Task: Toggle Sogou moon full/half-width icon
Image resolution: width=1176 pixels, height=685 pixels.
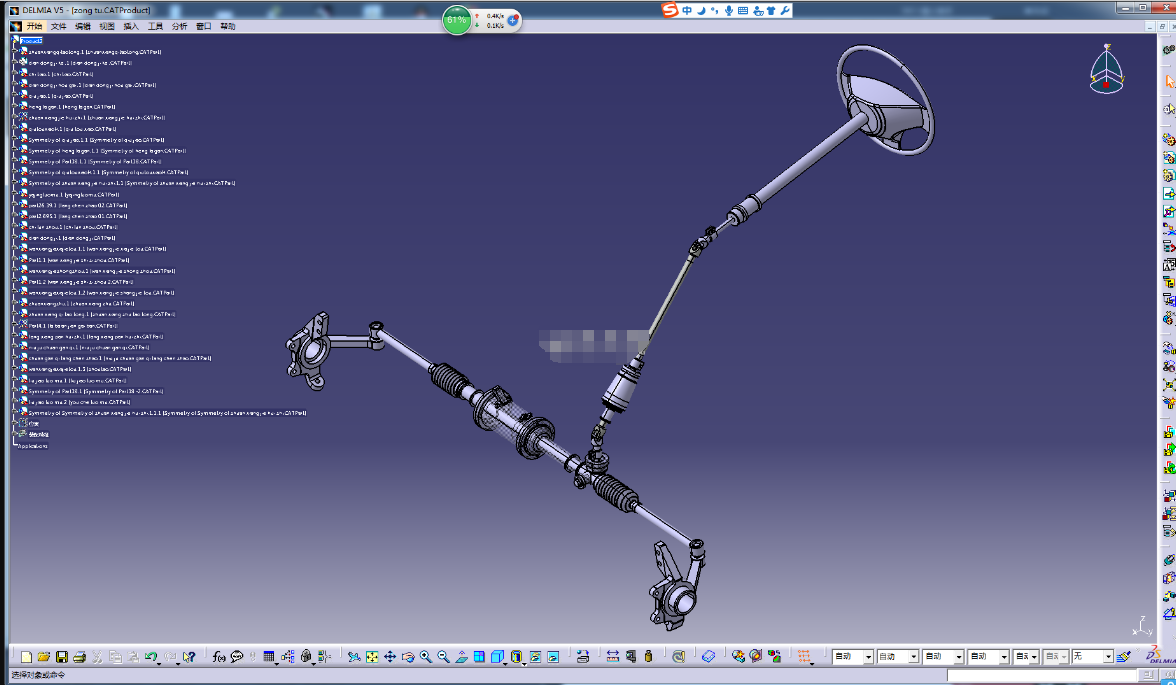Action: pyautogui.click(x=701, y=10)
